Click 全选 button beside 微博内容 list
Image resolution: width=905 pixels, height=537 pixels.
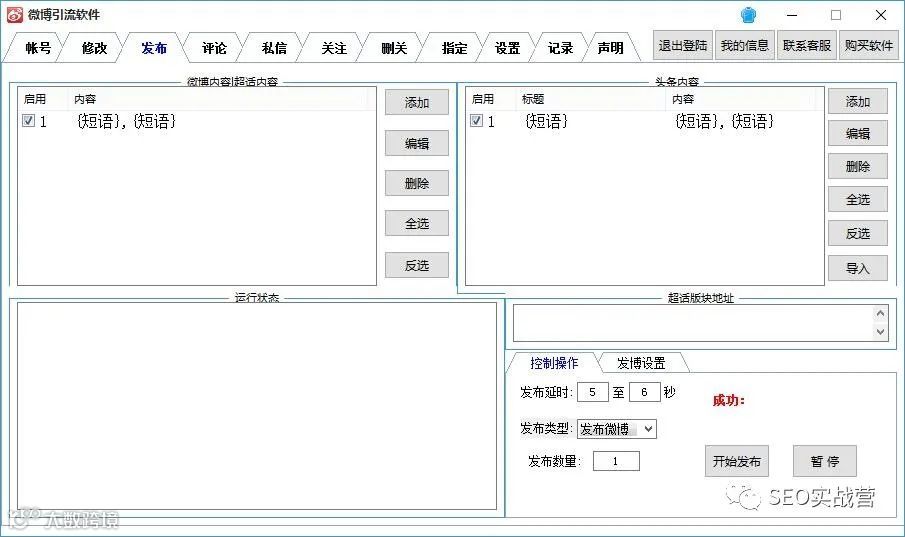[417, 223]
